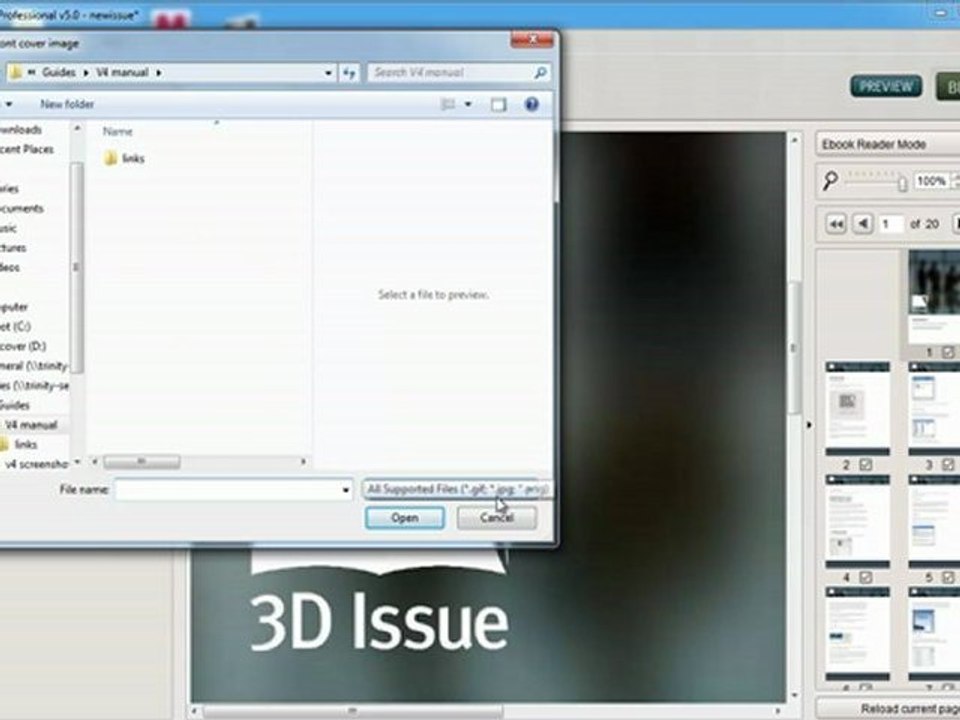Cancel the front cover image dialog

(497, 518)
